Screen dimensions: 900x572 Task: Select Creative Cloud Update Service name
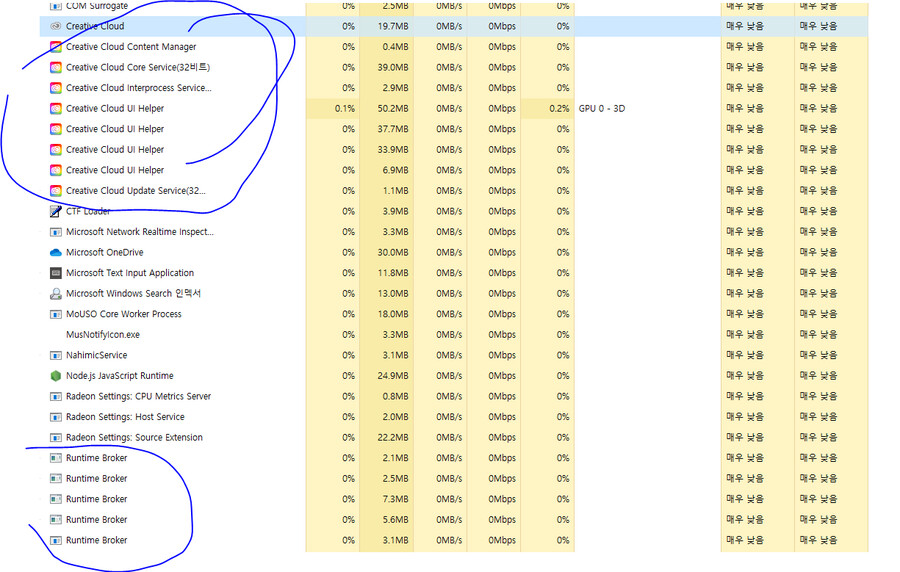point(135,190)
